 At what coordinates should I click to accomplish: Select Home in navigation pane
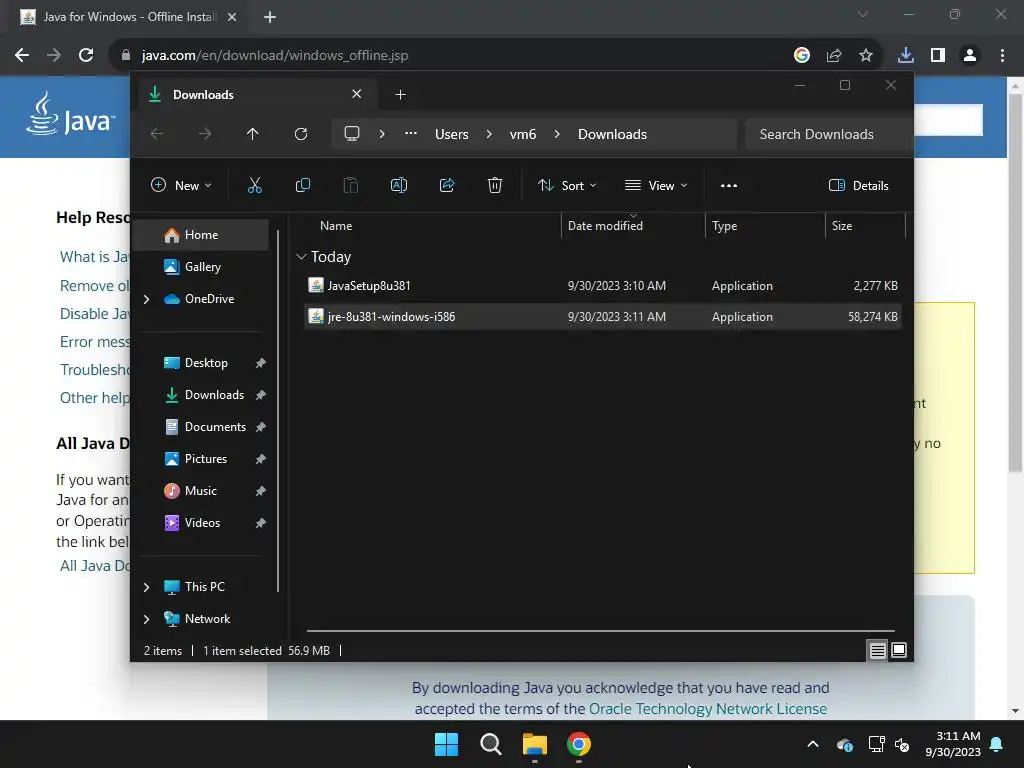tap(202, 235)
